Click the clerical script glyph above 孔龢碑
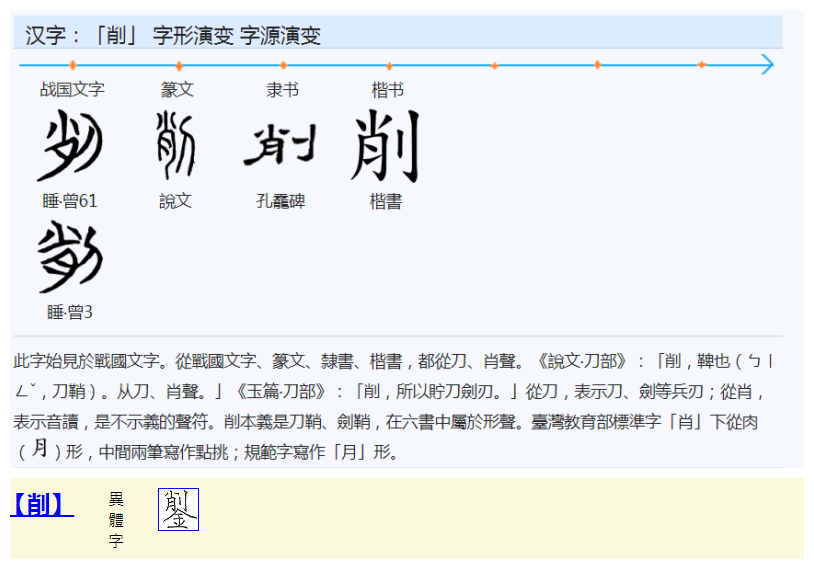This screenshot has height=569, width=814. coord(281,146)
